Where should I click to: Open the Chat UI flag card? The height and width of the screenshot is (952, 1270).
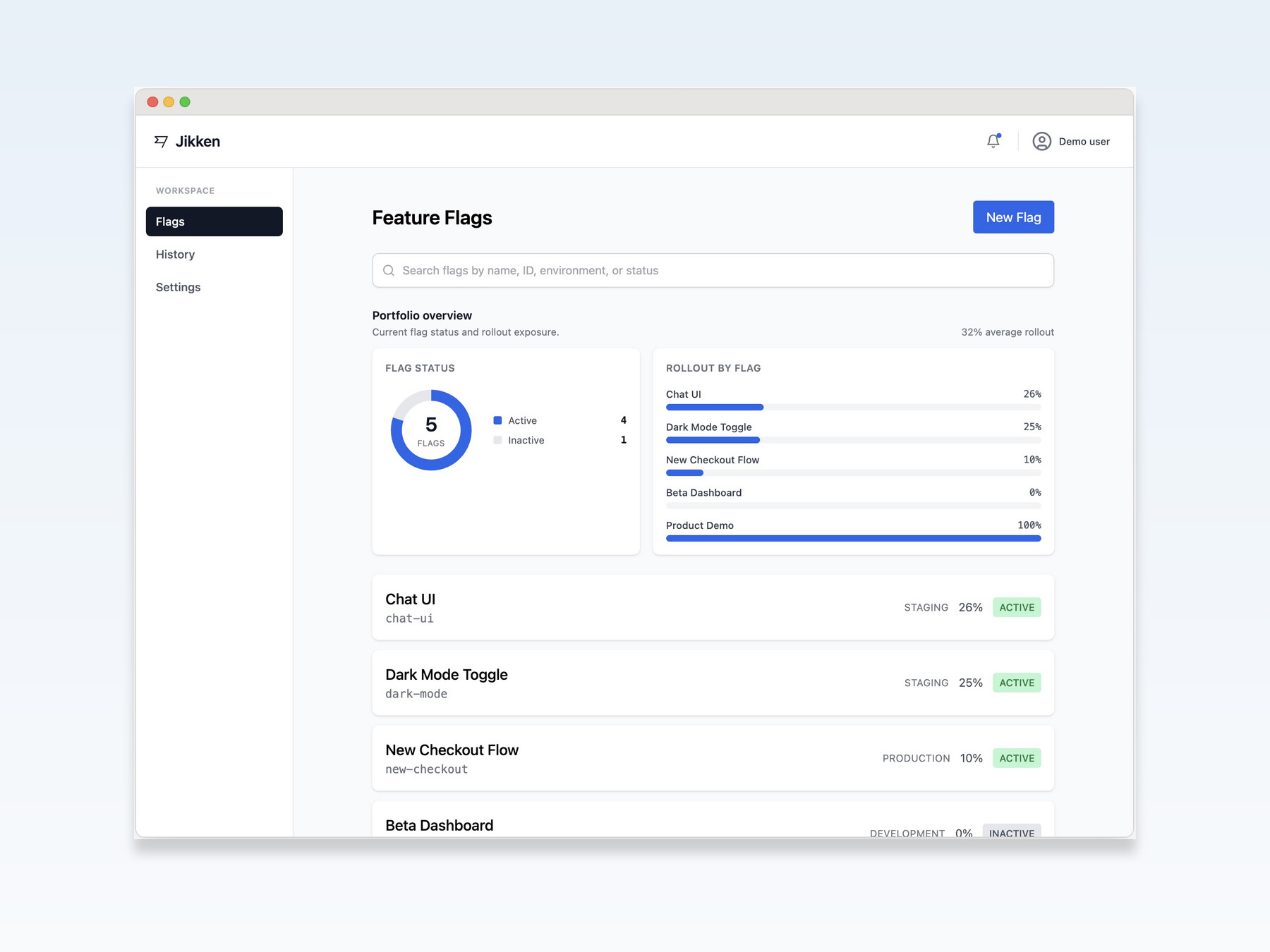click(x=713, y=607)
